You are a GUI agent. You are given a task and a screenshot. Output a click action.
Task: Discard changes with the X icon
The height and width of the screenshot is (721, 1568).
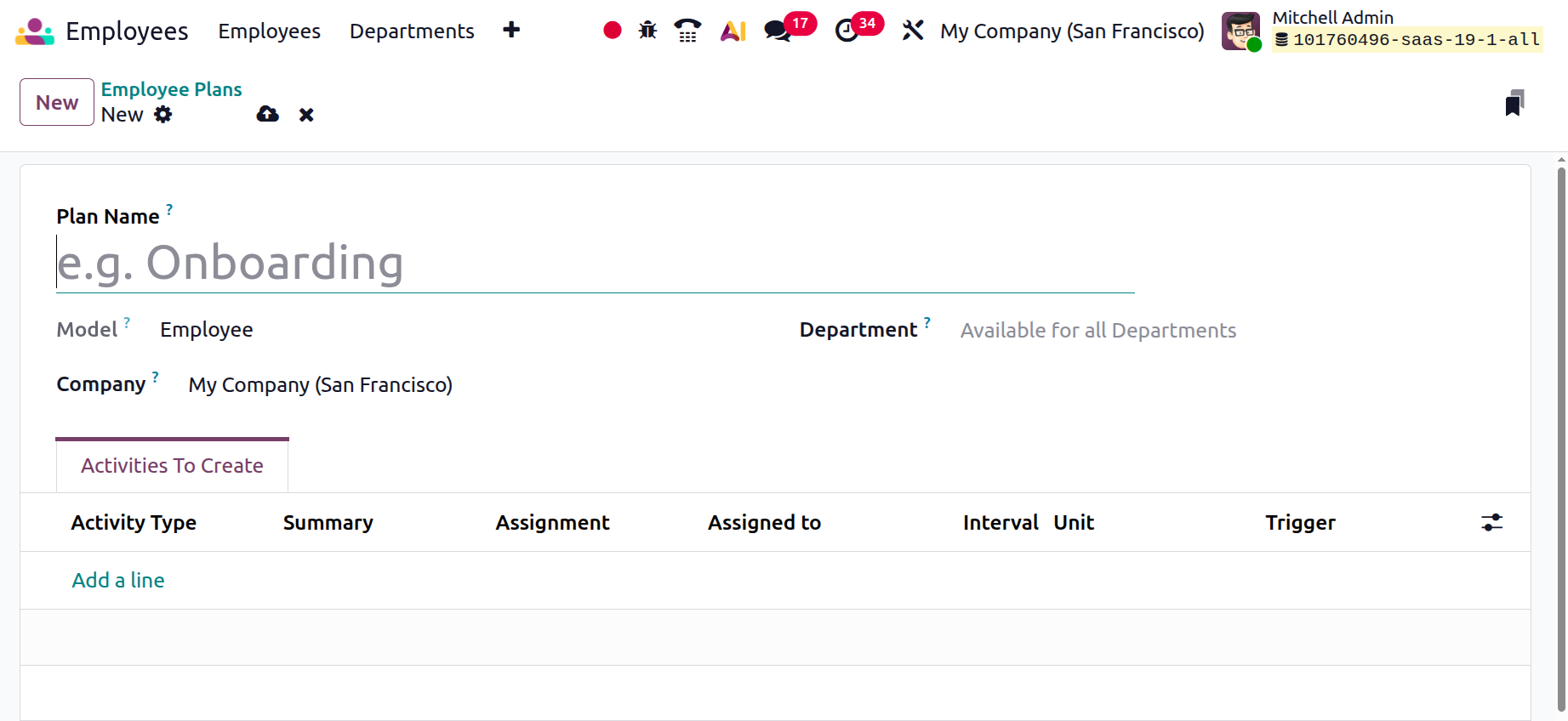tap(306, 115)
